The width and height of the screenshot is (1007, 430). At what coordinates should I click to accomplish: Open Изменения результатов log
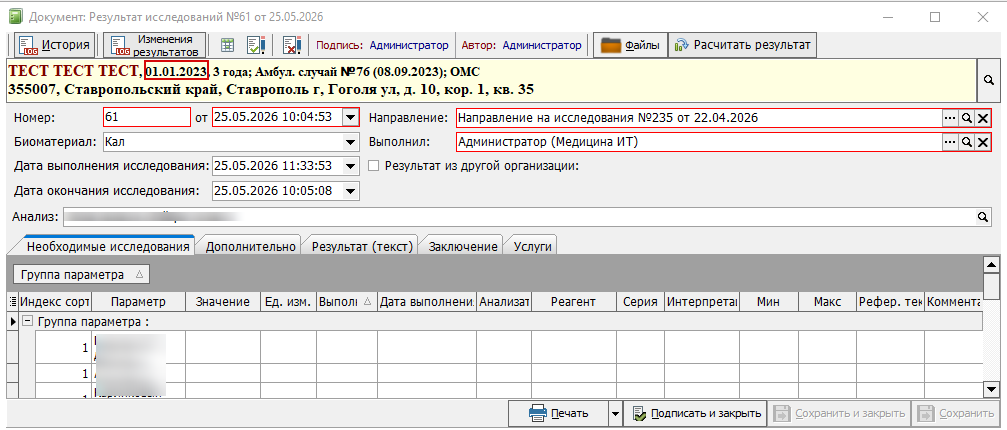coord(155,45)
